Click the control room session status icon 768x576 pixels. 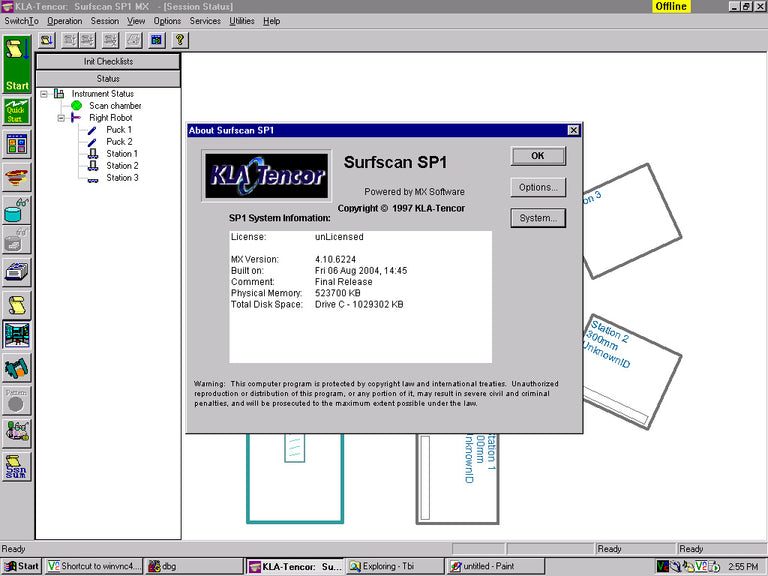pos(17,335)
